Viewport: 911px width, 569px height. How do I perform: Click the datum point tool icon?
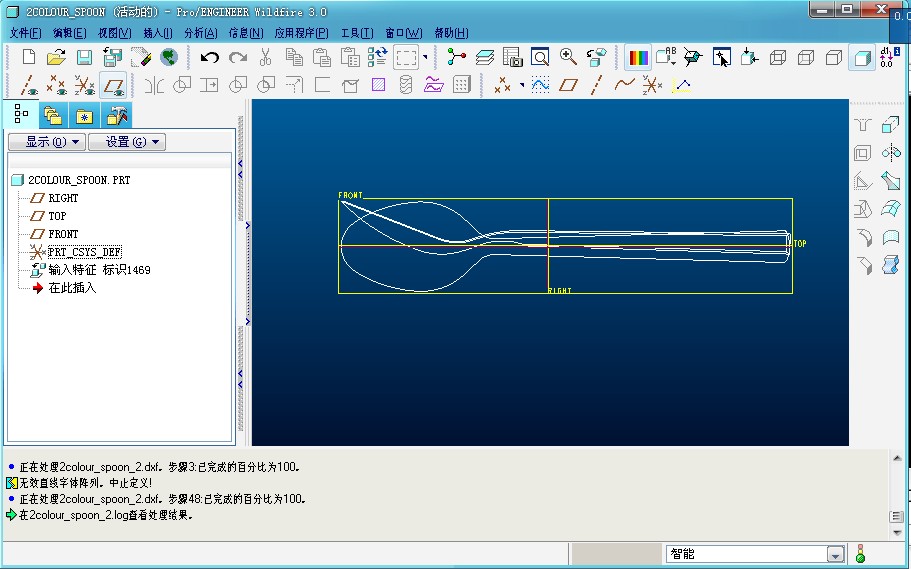[x=503, y=85]
